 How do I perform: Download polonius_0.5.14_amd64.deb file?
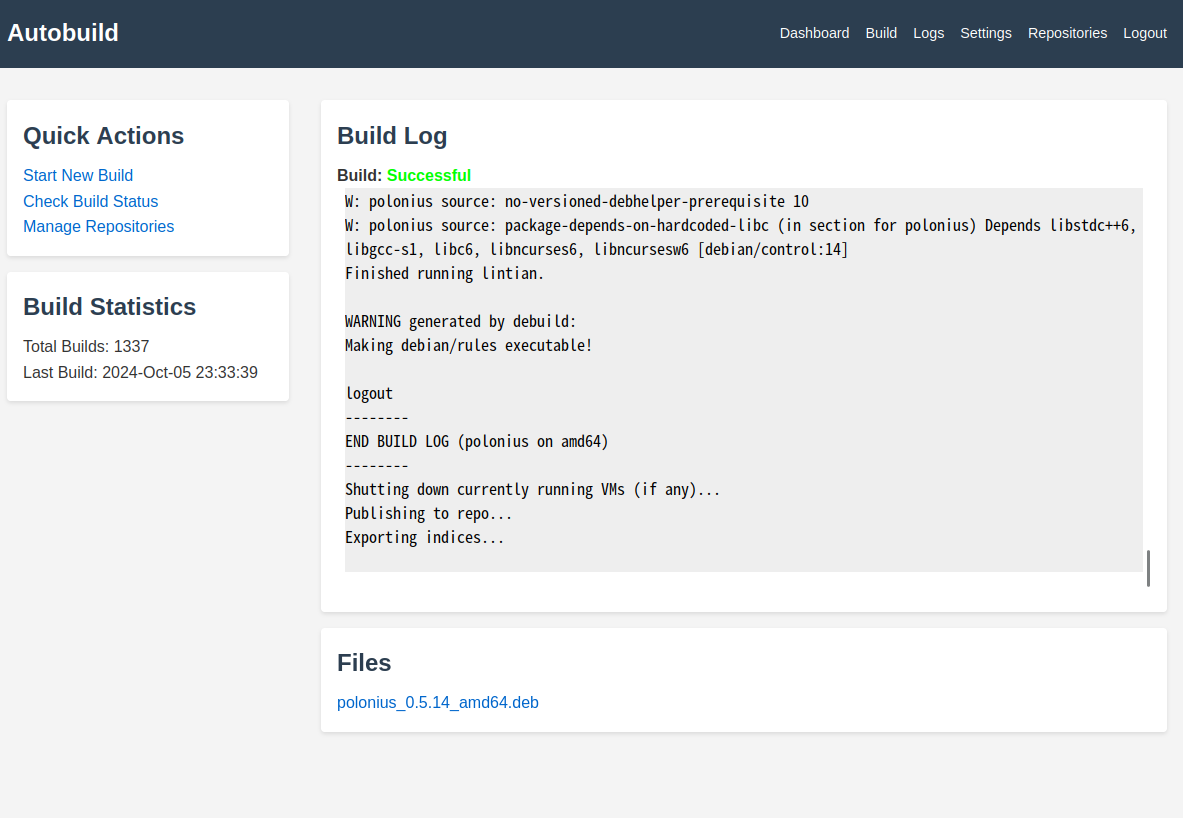pyautogui.click(x=438, y=703)
